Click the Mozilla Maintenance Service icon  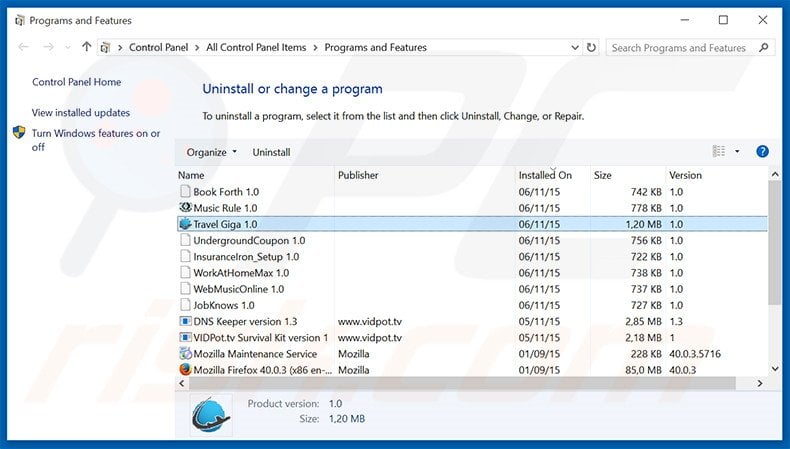(185, 353)
